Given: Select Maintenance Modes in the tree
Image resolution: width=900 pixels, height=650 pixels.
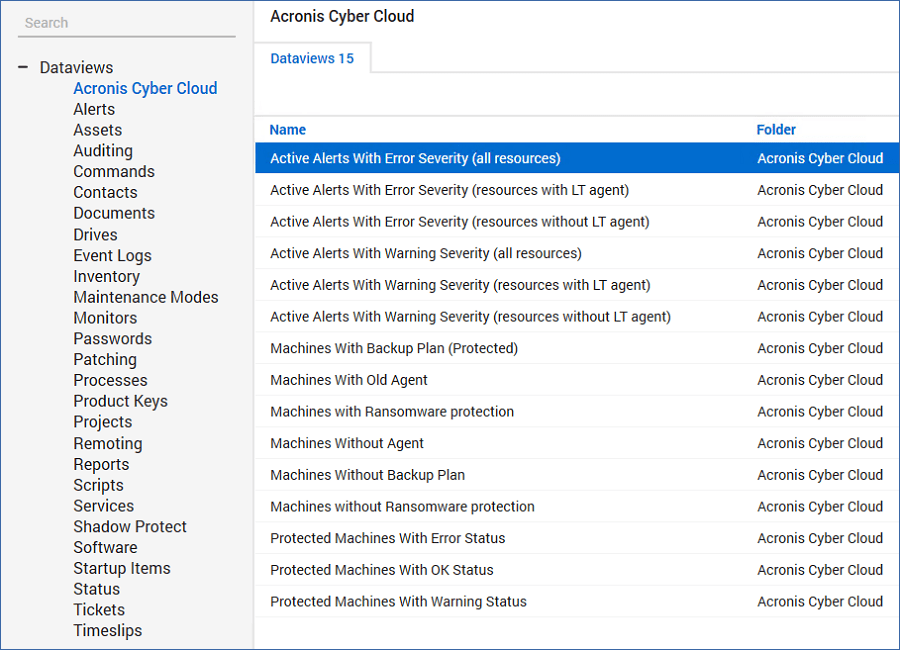Looking at the screenshot, I should 145,297.
